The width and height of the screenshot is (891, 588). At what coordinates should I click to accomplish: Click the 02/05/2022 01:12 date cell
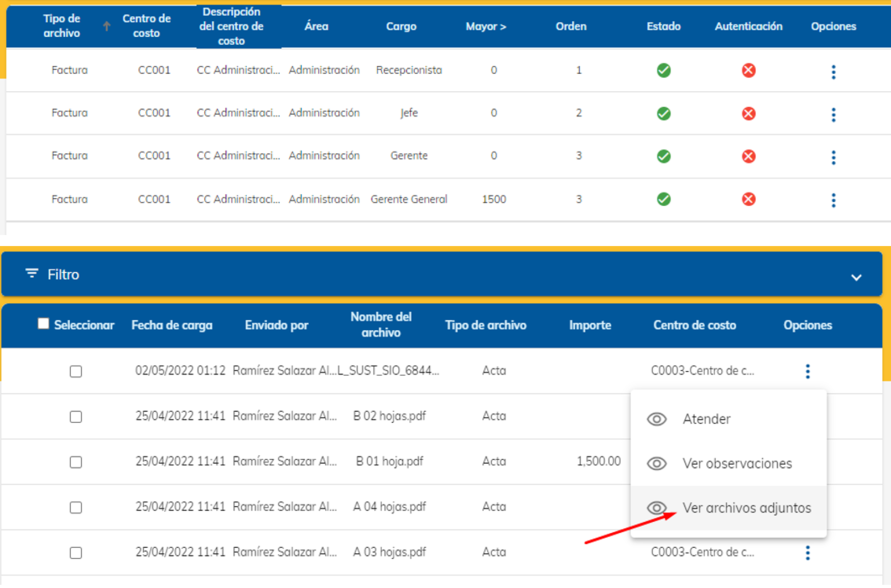[180, 371]
